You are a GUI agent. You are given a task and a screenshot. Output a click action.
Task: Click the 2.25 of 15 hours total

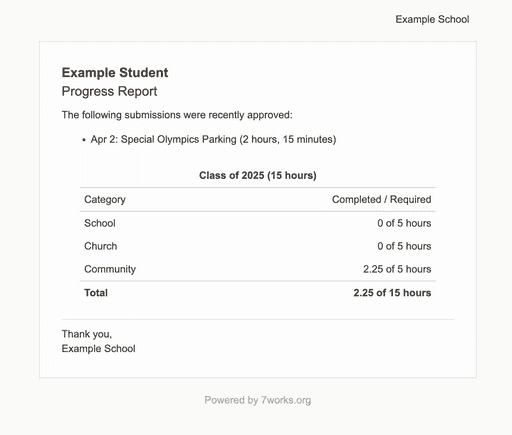tap(392, 293)
